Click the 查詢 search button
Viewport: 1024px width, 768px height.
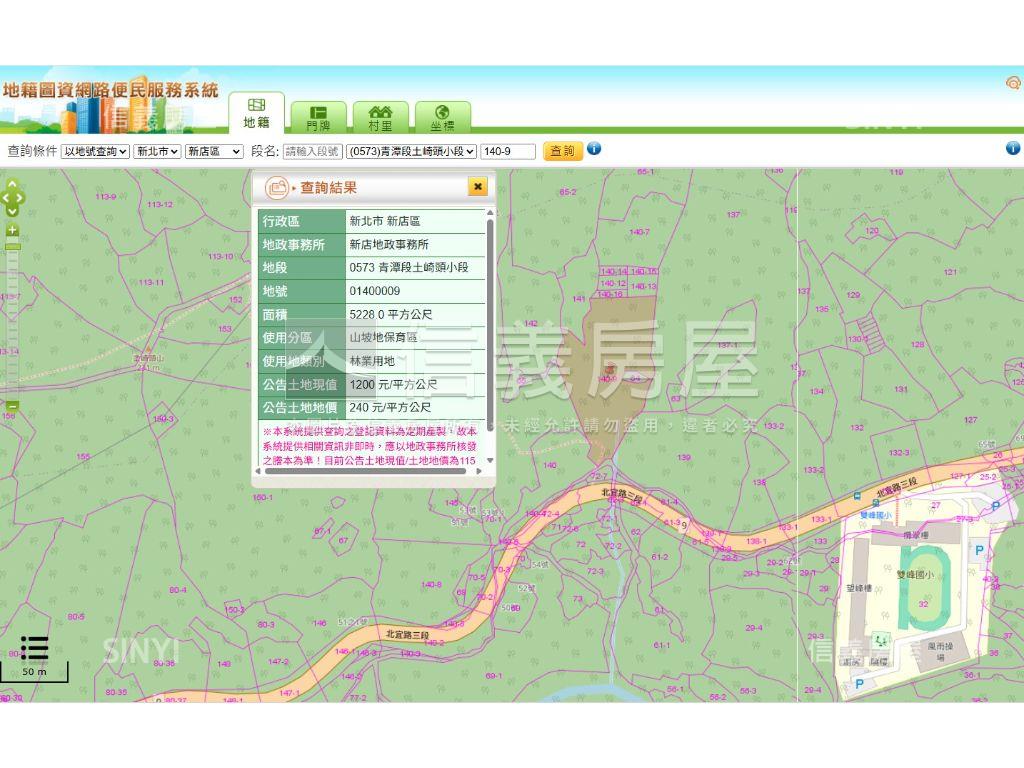pyautogui.click(x=562, y=151)
